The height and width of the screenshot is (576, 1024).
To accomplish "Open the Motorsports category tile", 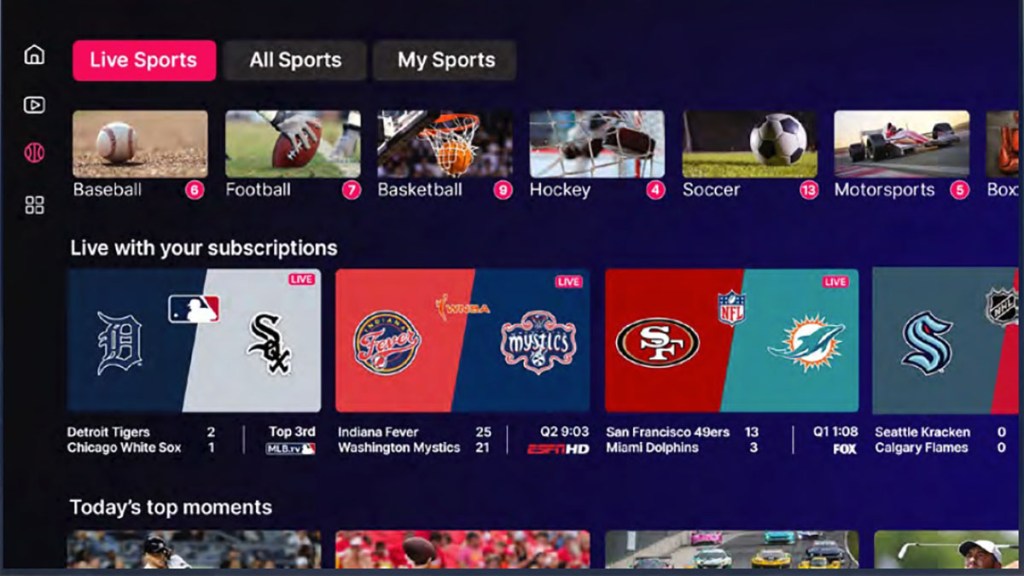I will (901, 155).
